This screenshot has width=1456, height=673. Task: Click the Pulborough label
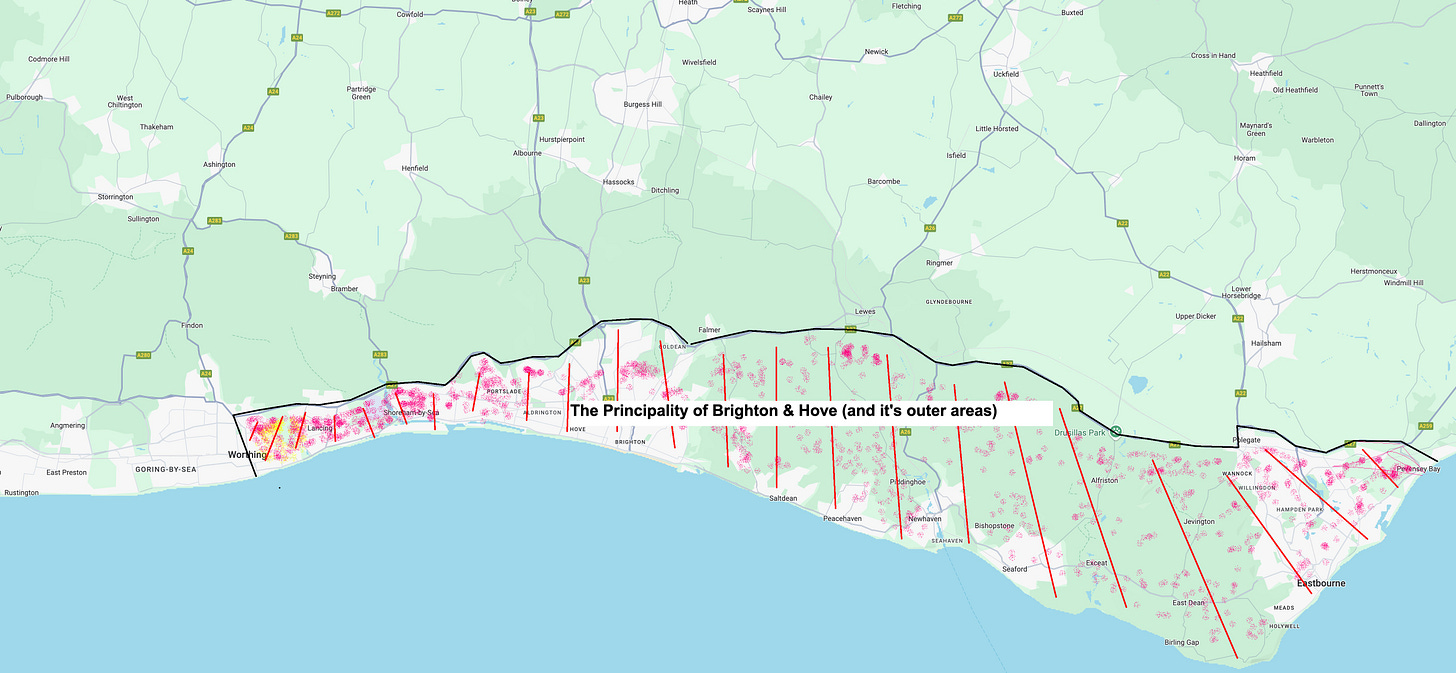coord(24,97)
